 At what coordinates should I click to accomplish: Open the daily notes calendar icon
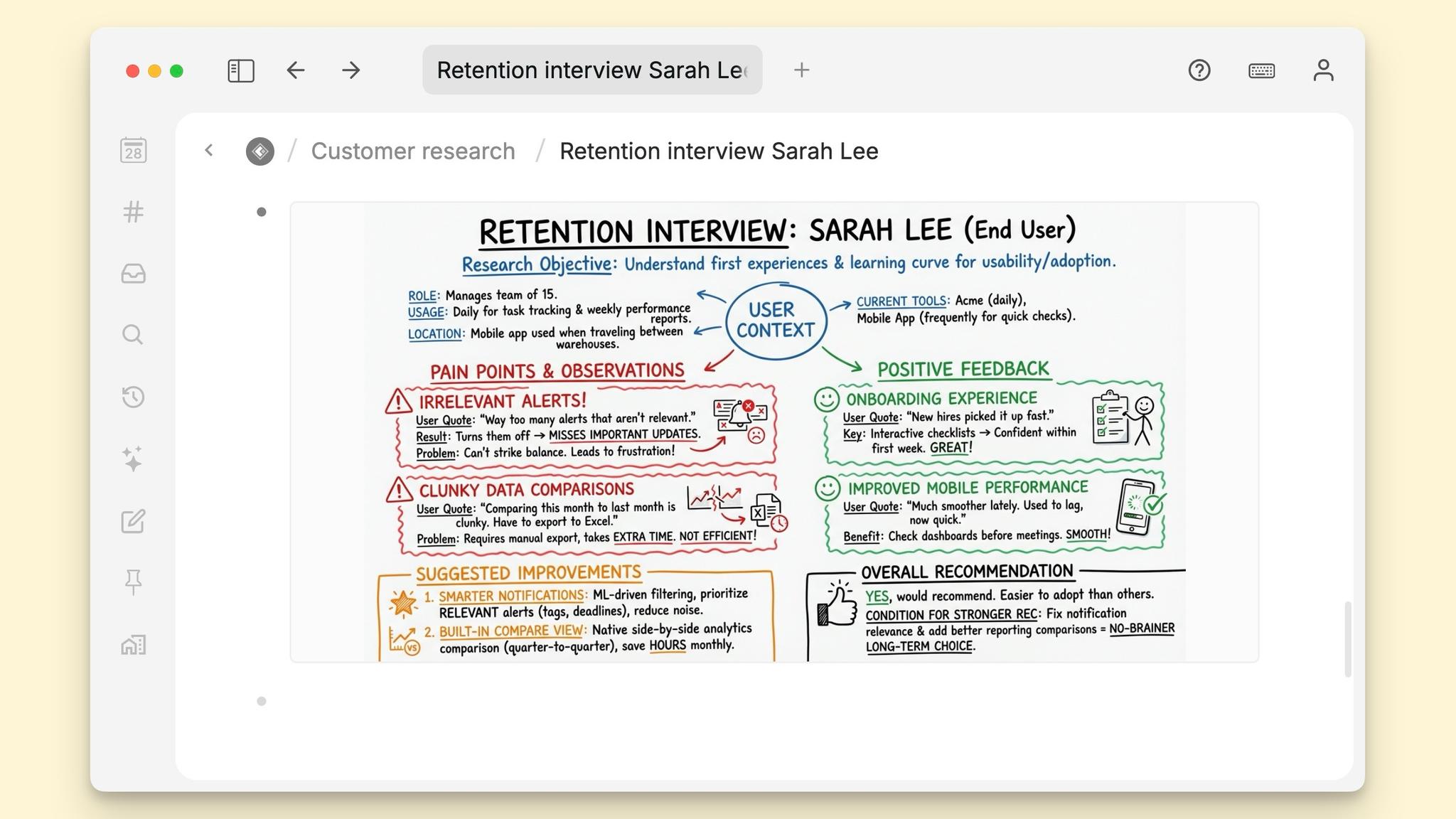[x=134, y=151]
